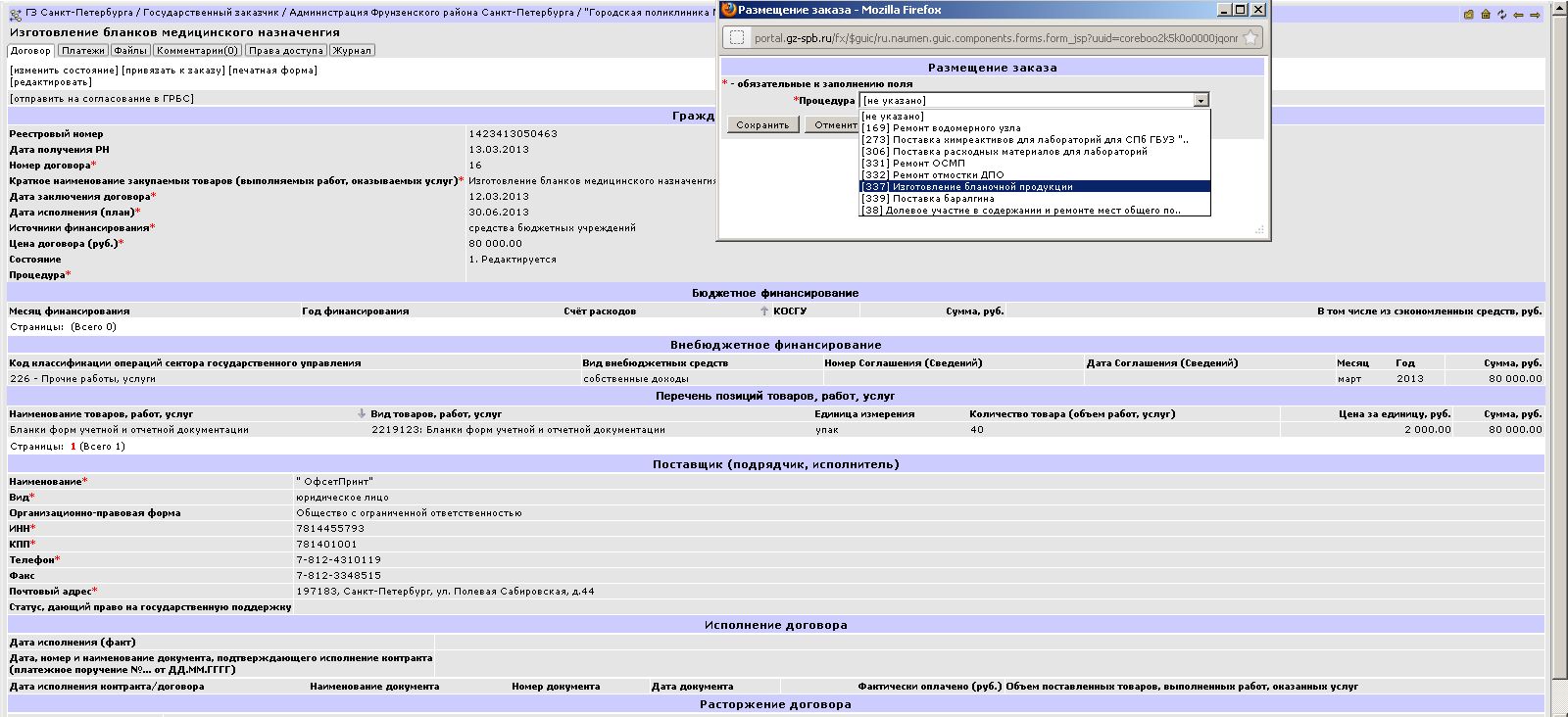The image size is (1568, 717).
Task: Go to home via the house icon
Action: pyautogui.click(x=1486, y=15)
